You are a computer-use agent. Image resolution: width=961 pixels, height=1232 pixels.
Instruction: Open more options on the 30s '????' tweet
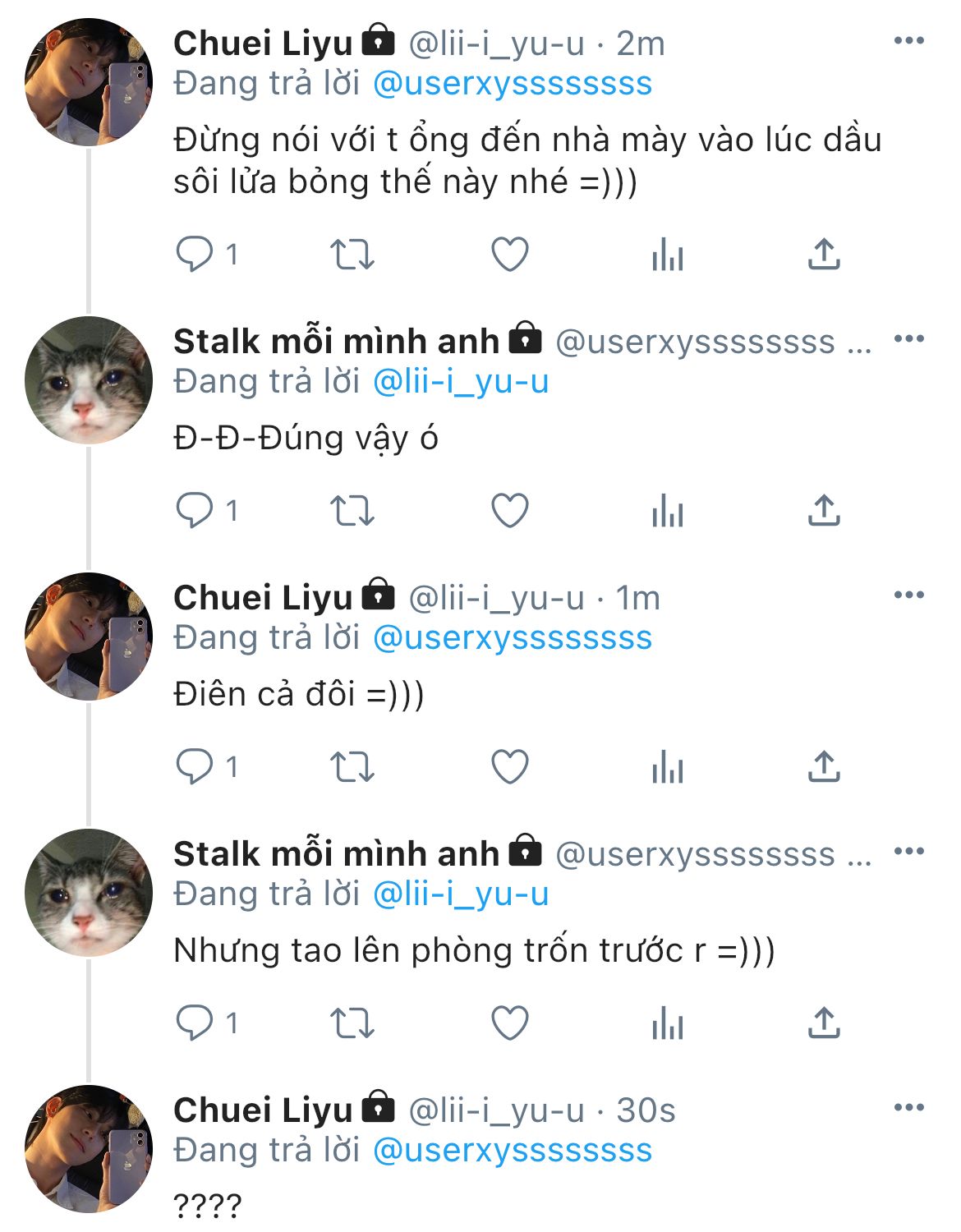point(908,1109)
